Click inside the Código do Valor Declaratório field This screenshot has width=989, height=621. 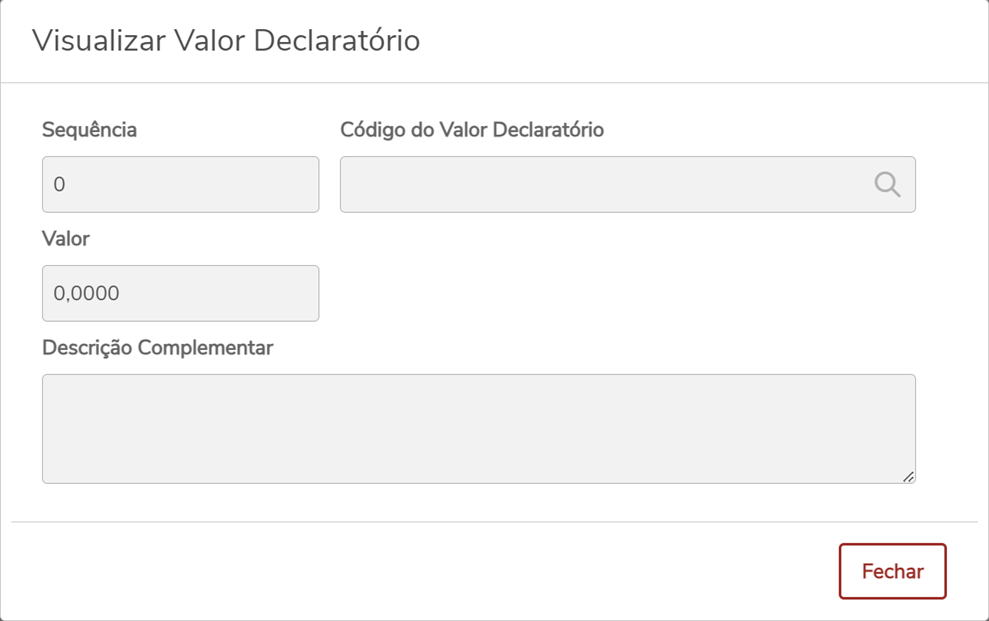pos(600,184)
